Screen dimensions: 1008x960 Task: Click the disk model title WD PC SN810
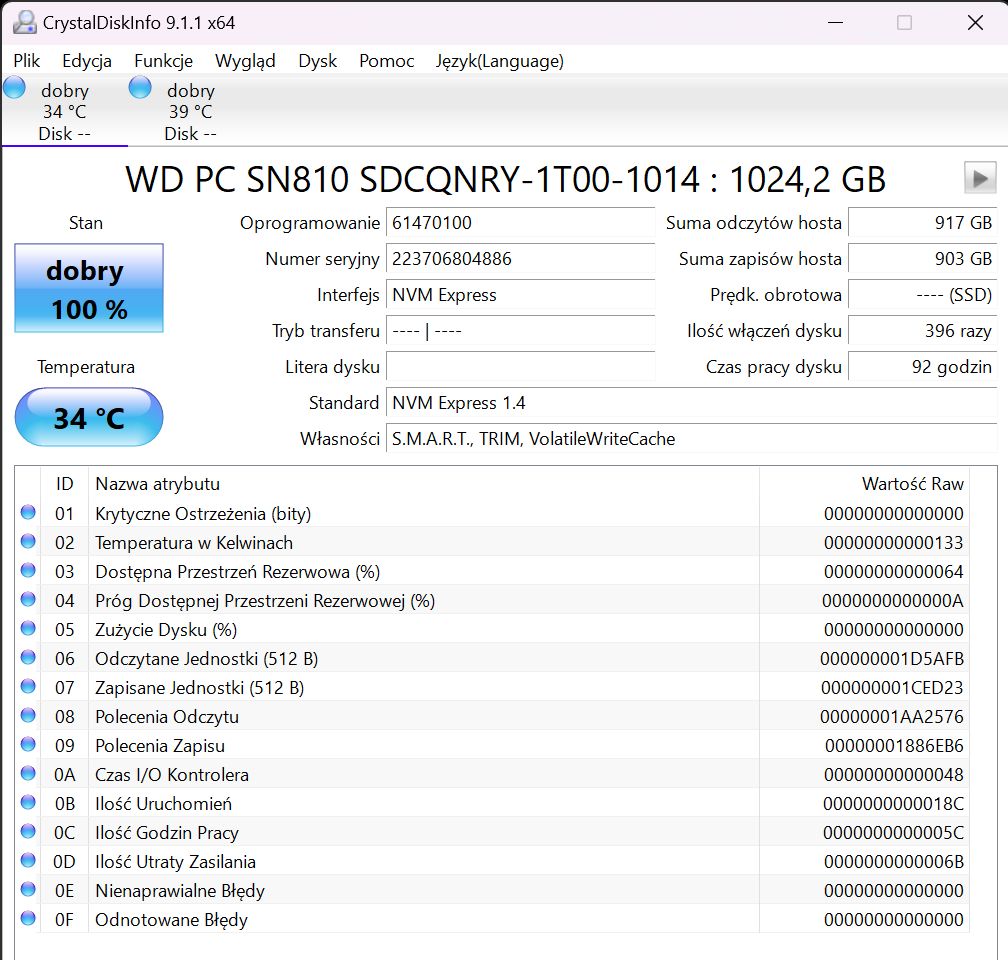click(x=505, y=179)
